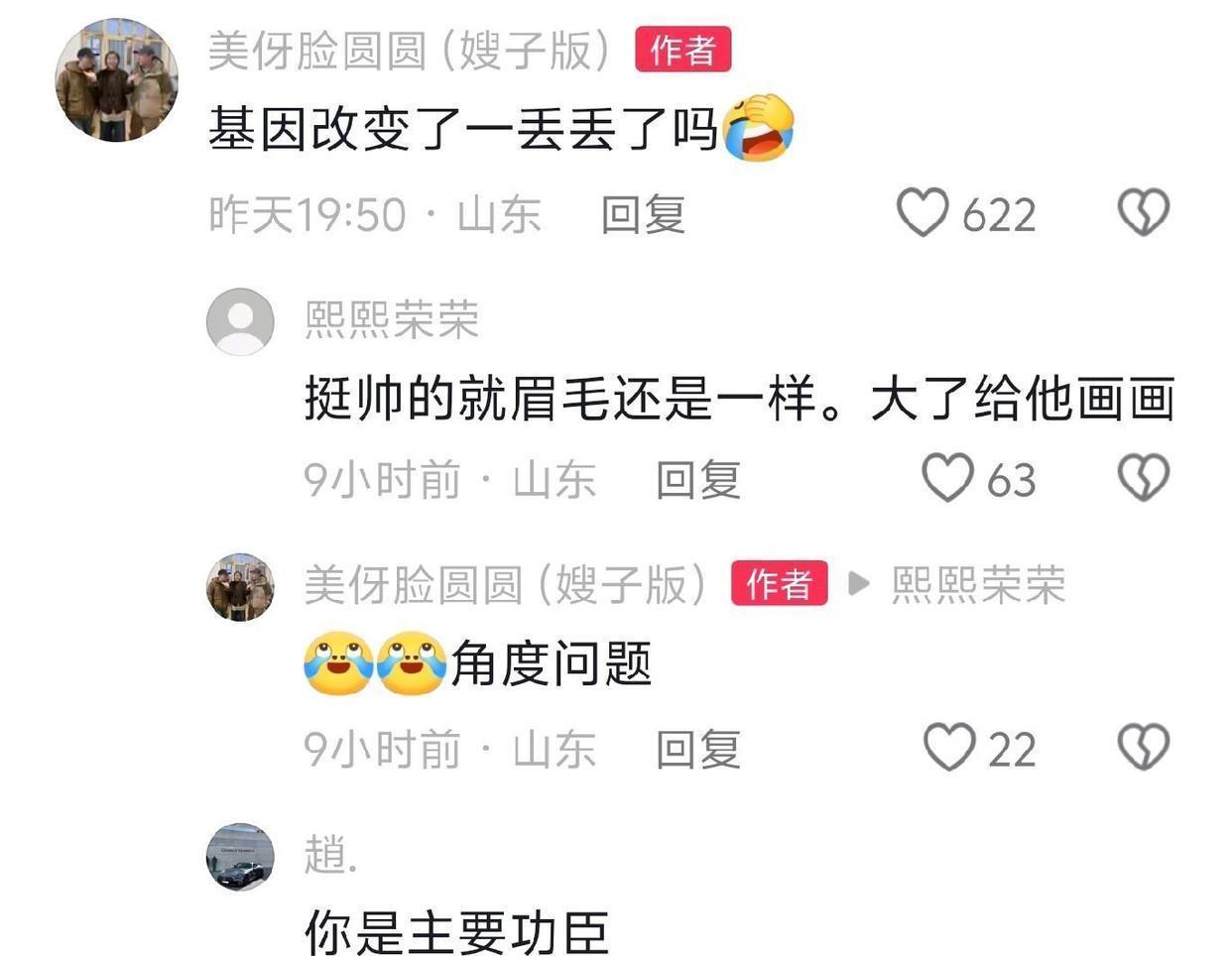Screen dimensions: 1232x956
Task: Select the comment text 你是主要功臣
Action: point(456,930)
